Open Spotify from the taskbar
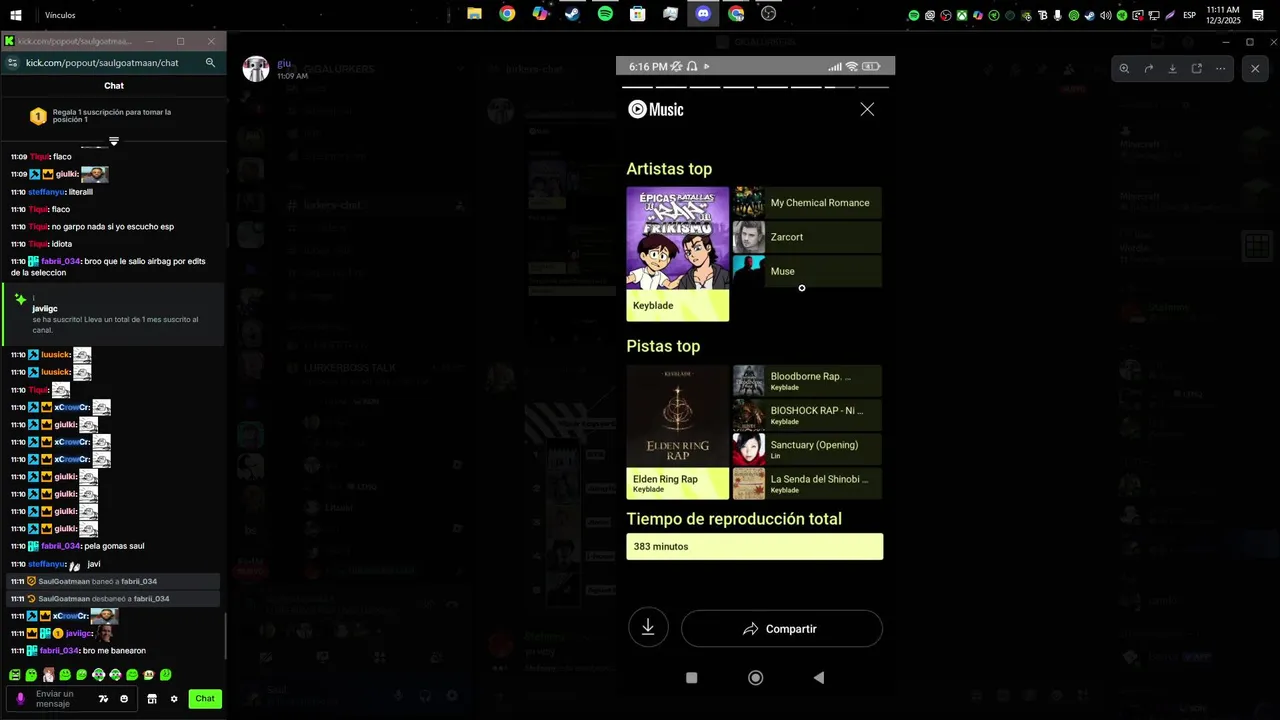1280x720 pixels. coord(605,14)
